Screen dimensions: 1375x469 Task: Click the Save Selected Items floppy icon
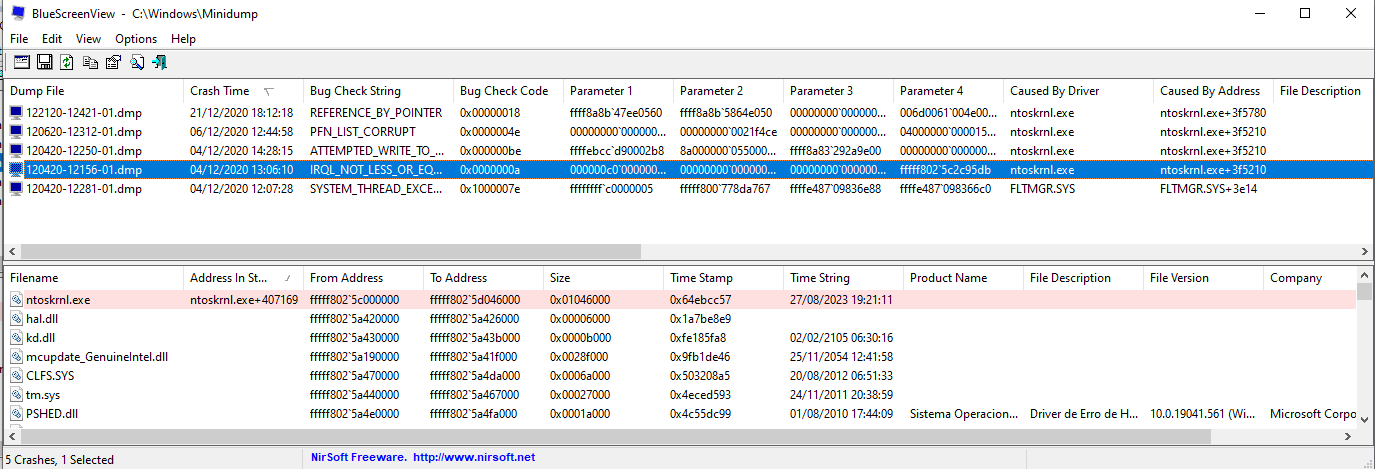(x=44, y=62)
